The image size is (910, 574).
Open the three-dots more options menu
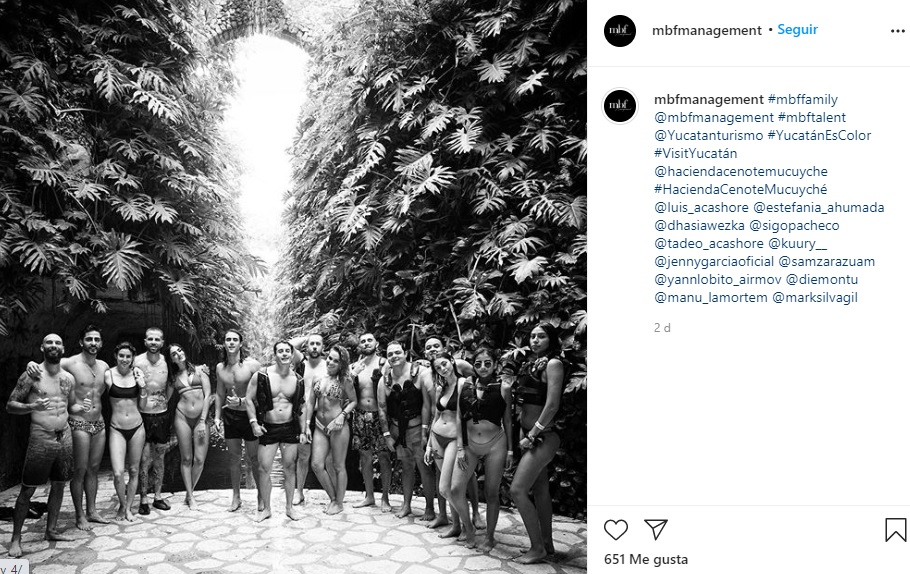897,31
